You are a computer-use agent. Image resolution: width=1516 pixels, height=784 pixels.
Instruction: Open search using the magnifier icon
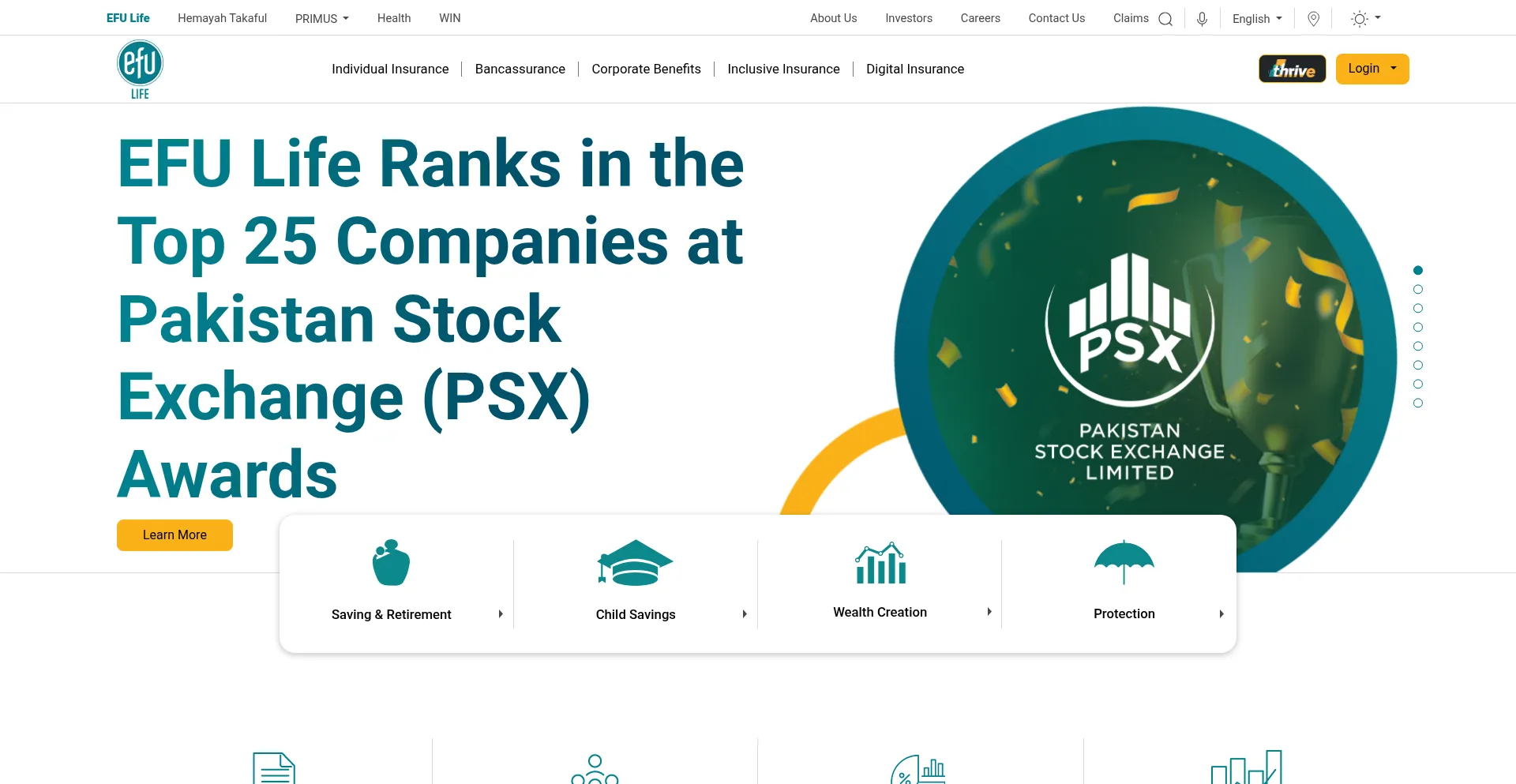1165,19
